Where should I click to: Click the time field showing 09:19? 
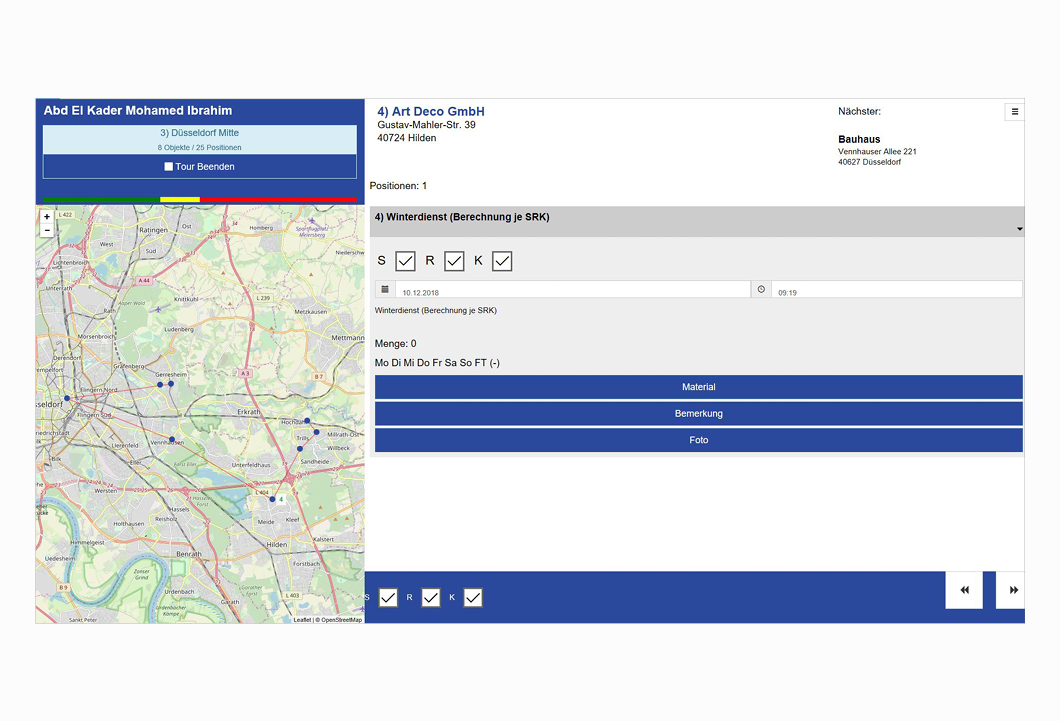pyautogui.click(x=896, y=289)
